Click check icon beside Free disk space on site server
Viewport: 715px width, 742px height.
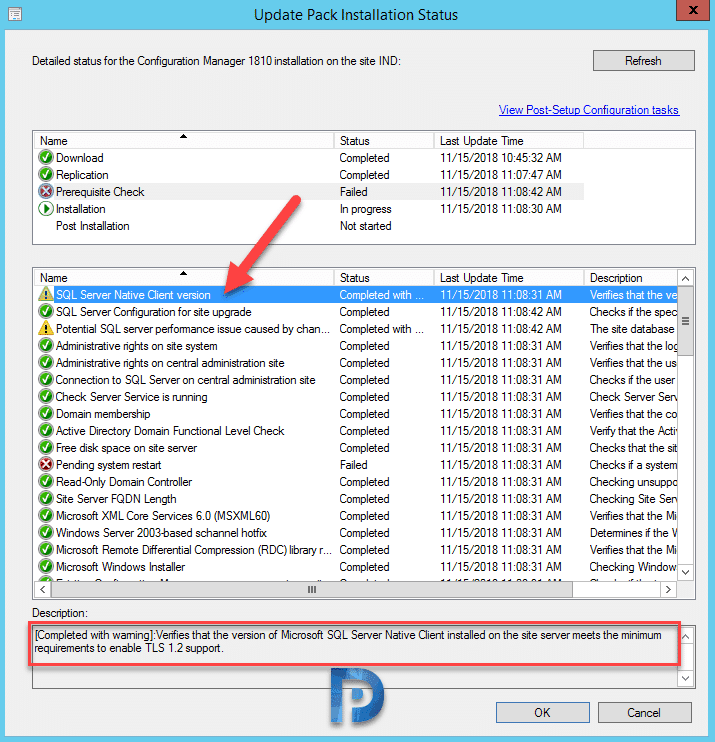(45, 448)
